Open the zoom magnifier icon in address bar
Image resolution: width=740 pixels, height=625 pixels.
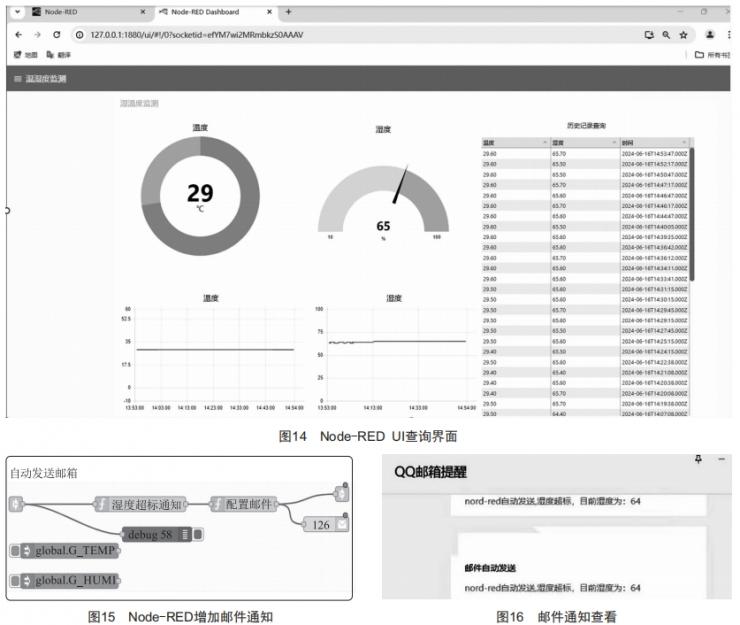[666, 35]
